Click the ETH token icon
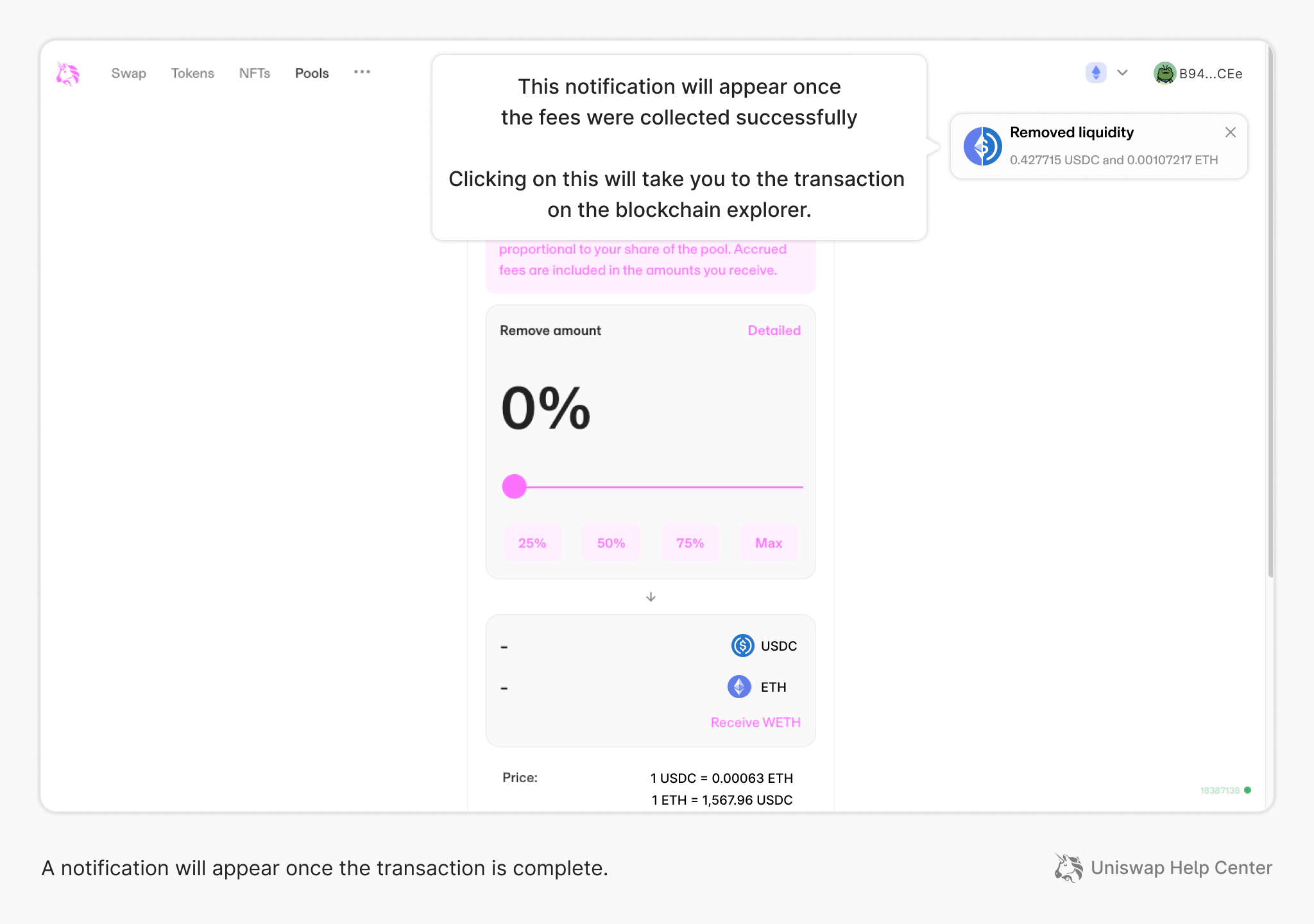 739,687
